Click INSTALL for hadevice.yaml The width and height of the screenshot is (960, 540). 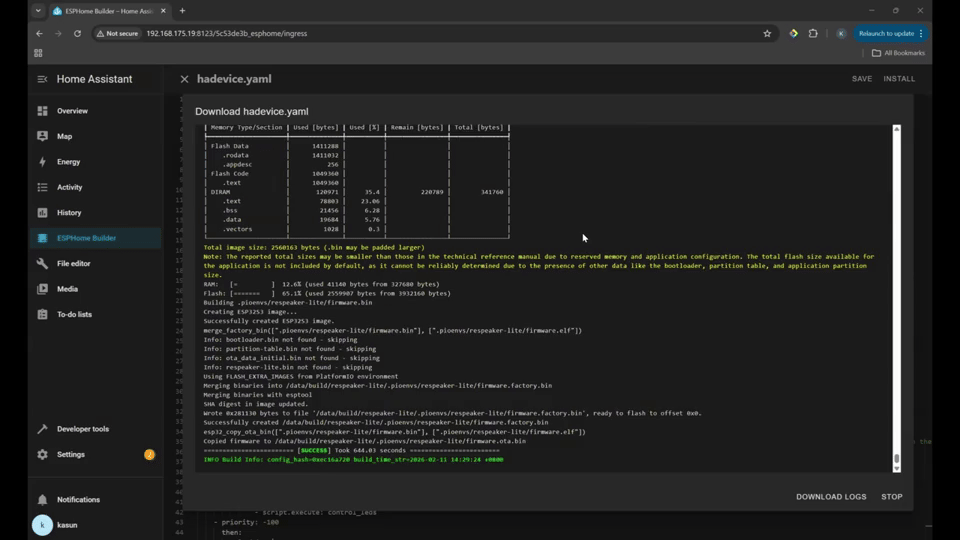[x=899, y=79]
